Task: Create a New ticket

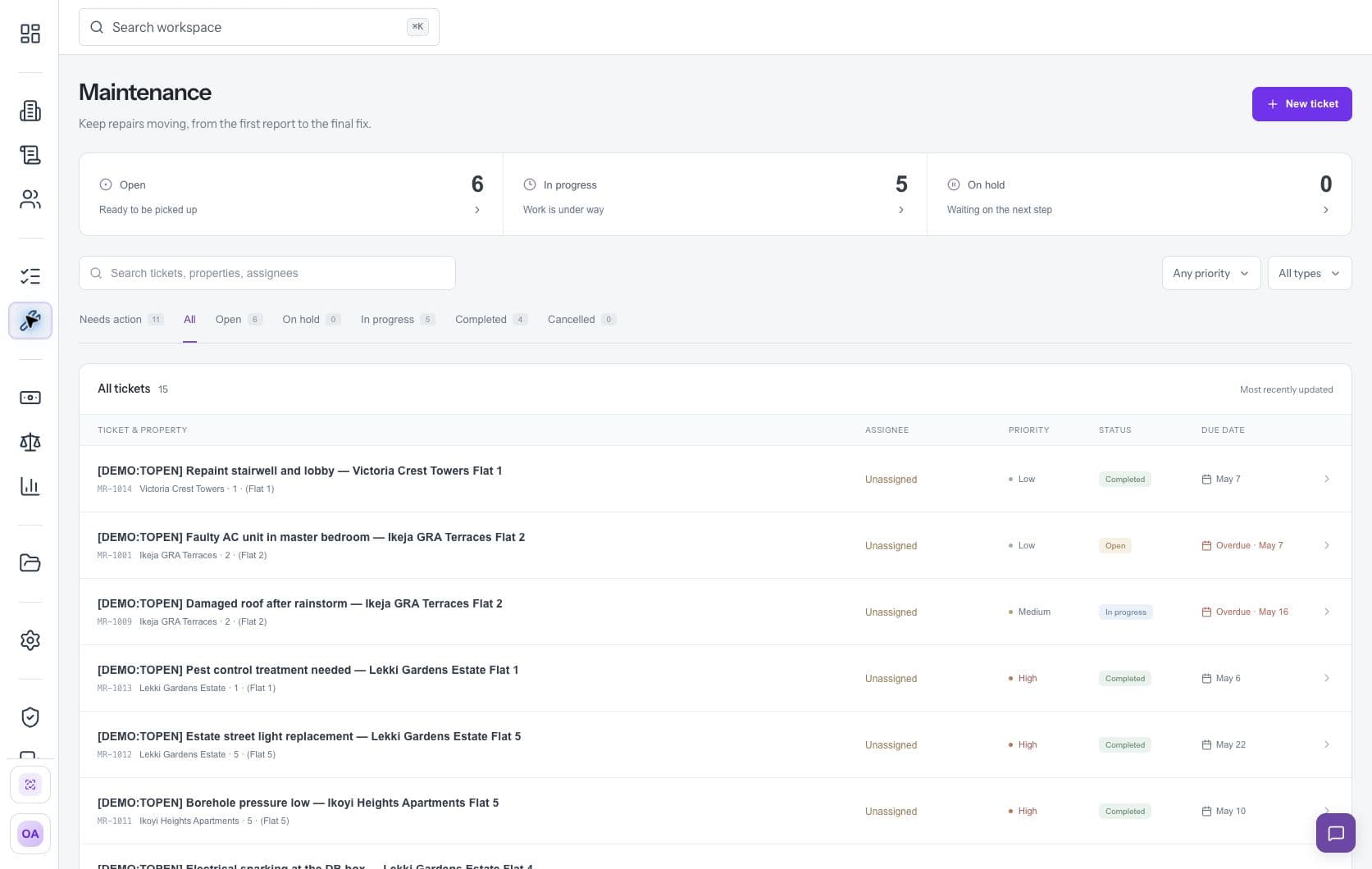Action: point(1301,104)
